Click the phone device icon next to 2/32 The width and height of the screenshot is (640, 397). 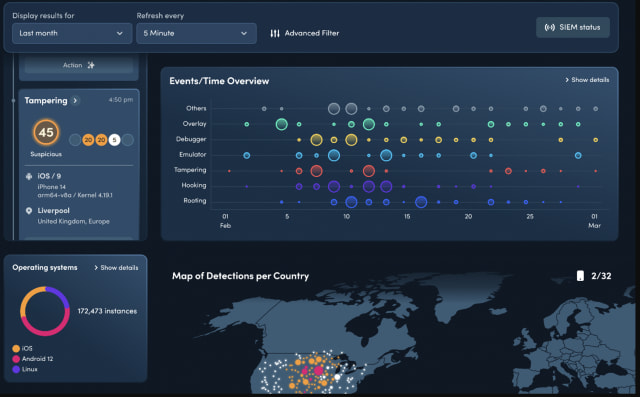coord(580,276)
